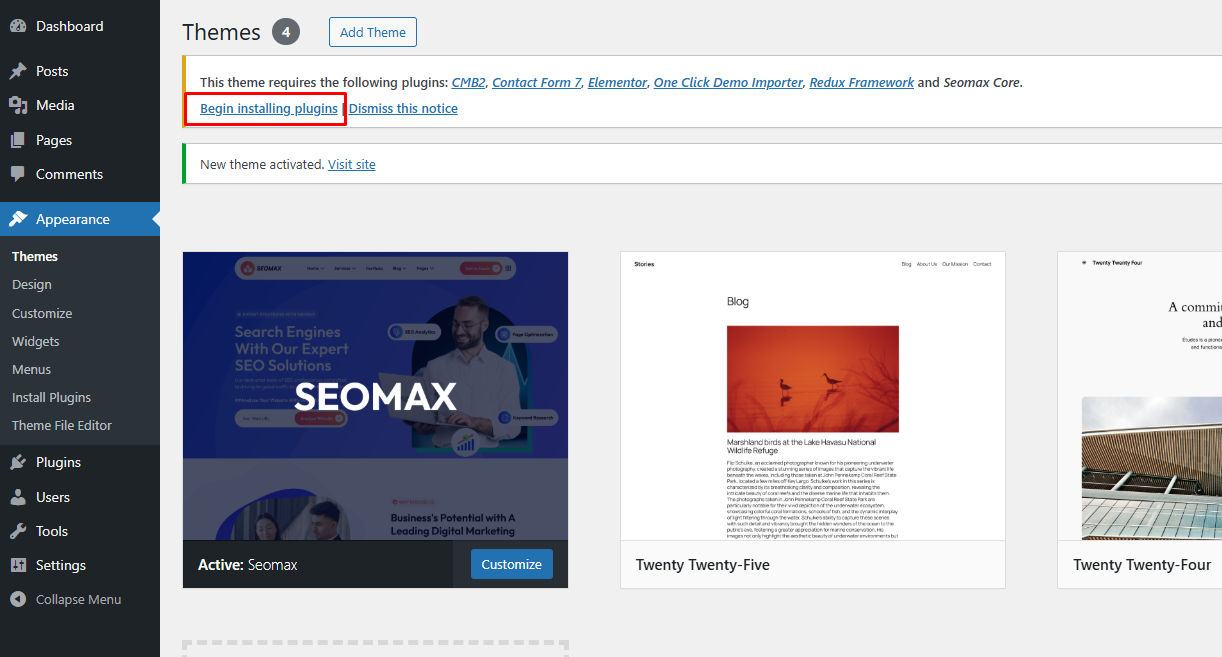Image resolution: width=1222 pixels, height=657 pixels.
Task: Click the Settings sliders icon
Action: click(18, 565)
